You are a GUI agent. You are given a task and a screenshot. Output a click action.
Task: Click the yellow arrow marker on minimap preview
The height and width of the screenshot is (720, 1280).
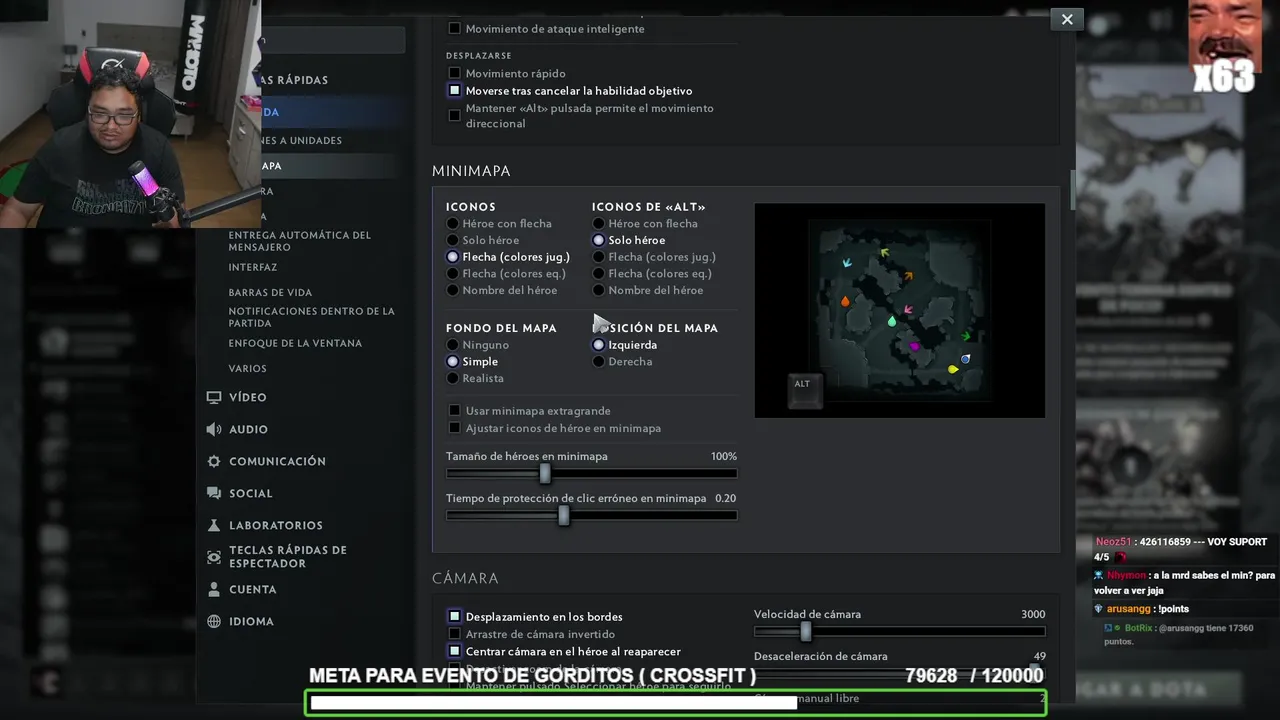tap(884, 252)
